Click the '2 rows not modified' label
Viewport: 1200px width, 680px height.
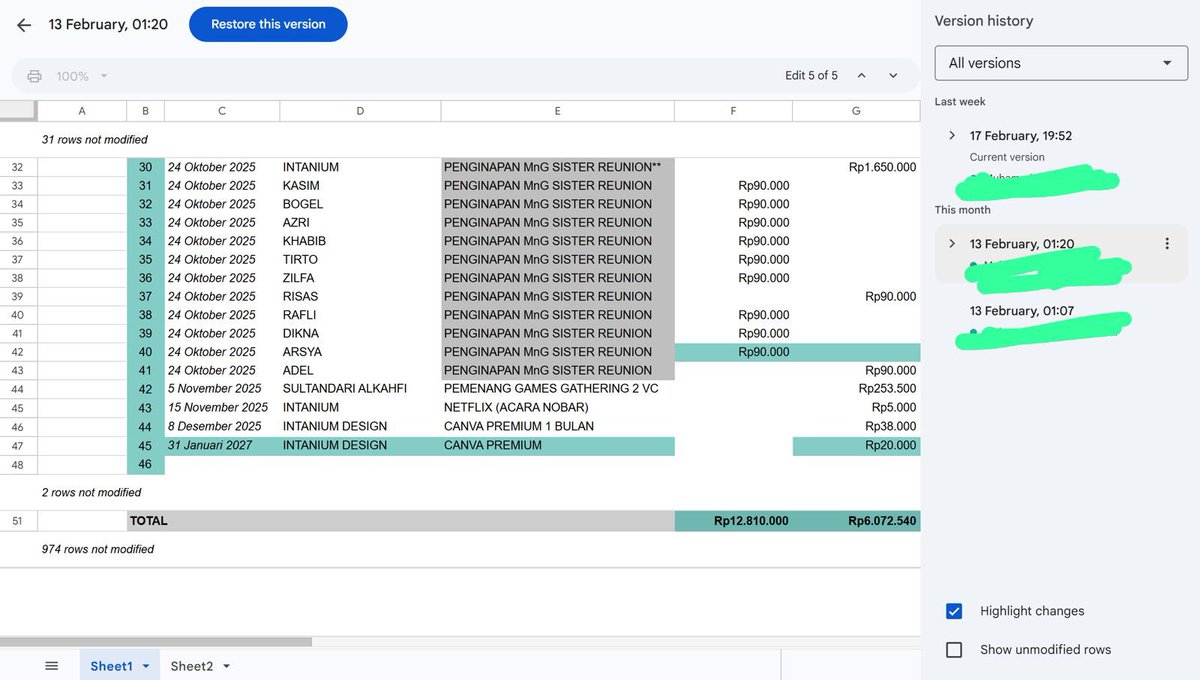(91, 493)
